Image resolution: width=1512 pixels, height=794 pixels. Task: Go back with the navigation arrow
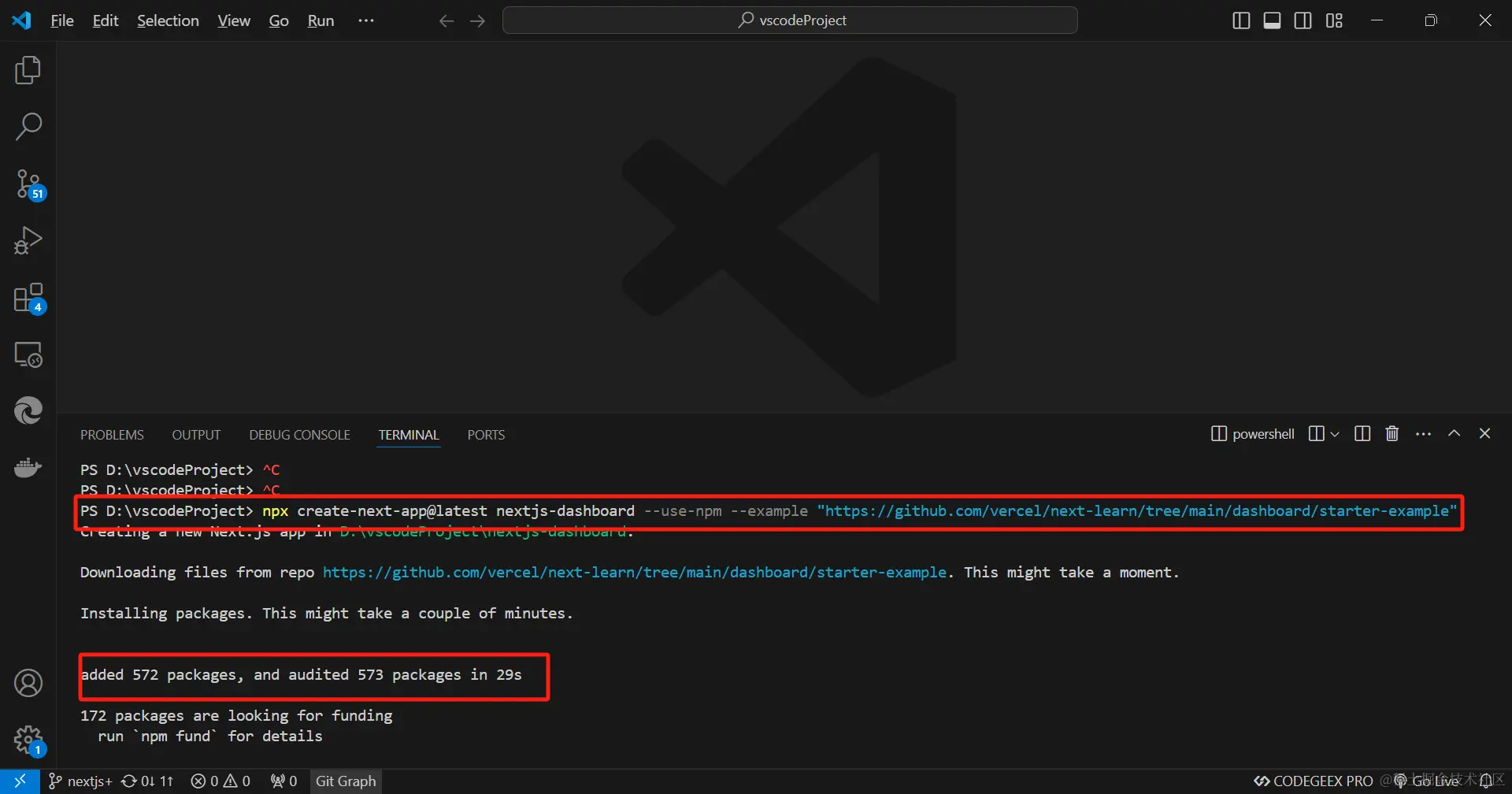pos(447,21)
